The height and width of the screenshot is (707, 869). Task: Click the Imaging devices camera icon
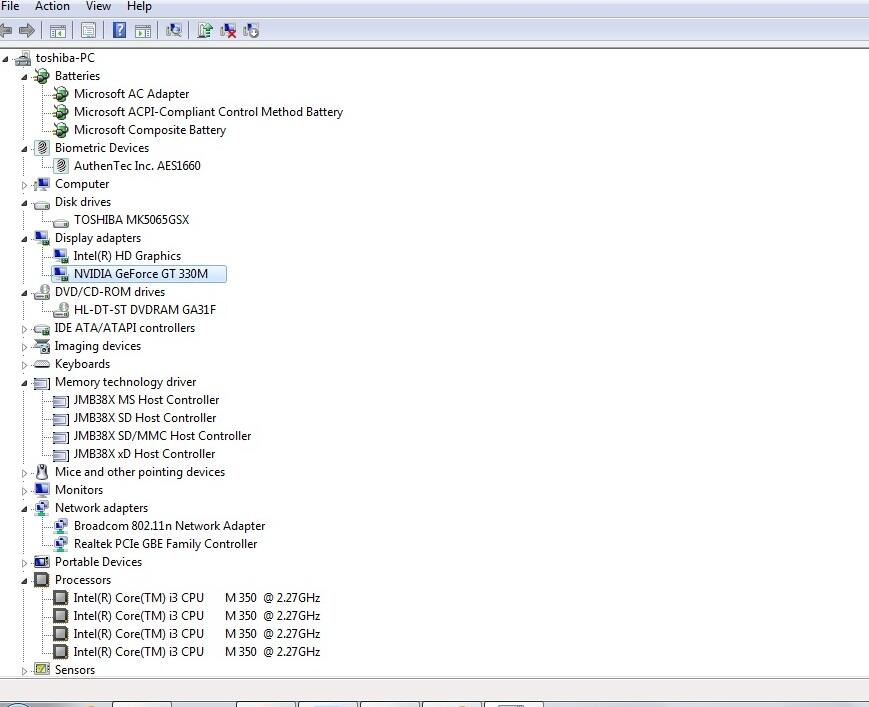click(x=42, y=346)
